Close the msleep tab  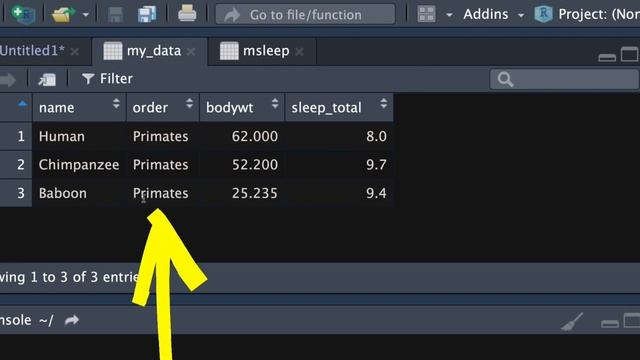(300, 52)
